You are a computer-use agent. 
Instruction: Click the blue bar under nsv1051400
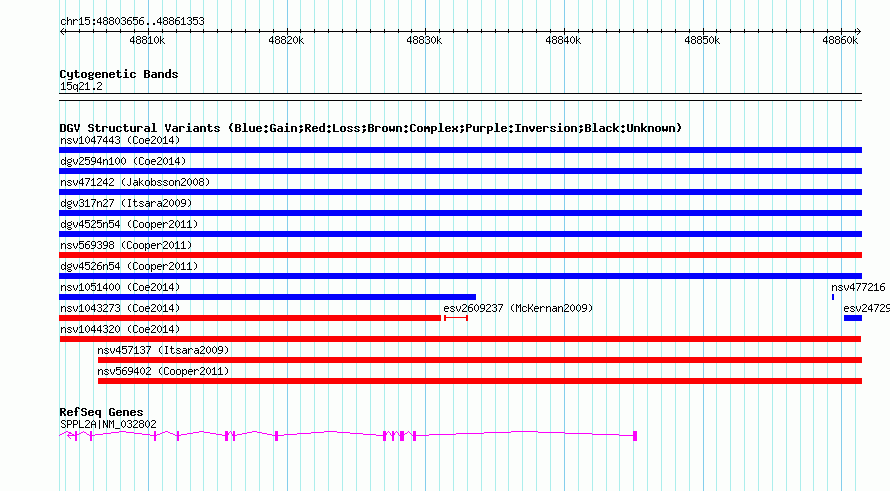click(267, 297)
